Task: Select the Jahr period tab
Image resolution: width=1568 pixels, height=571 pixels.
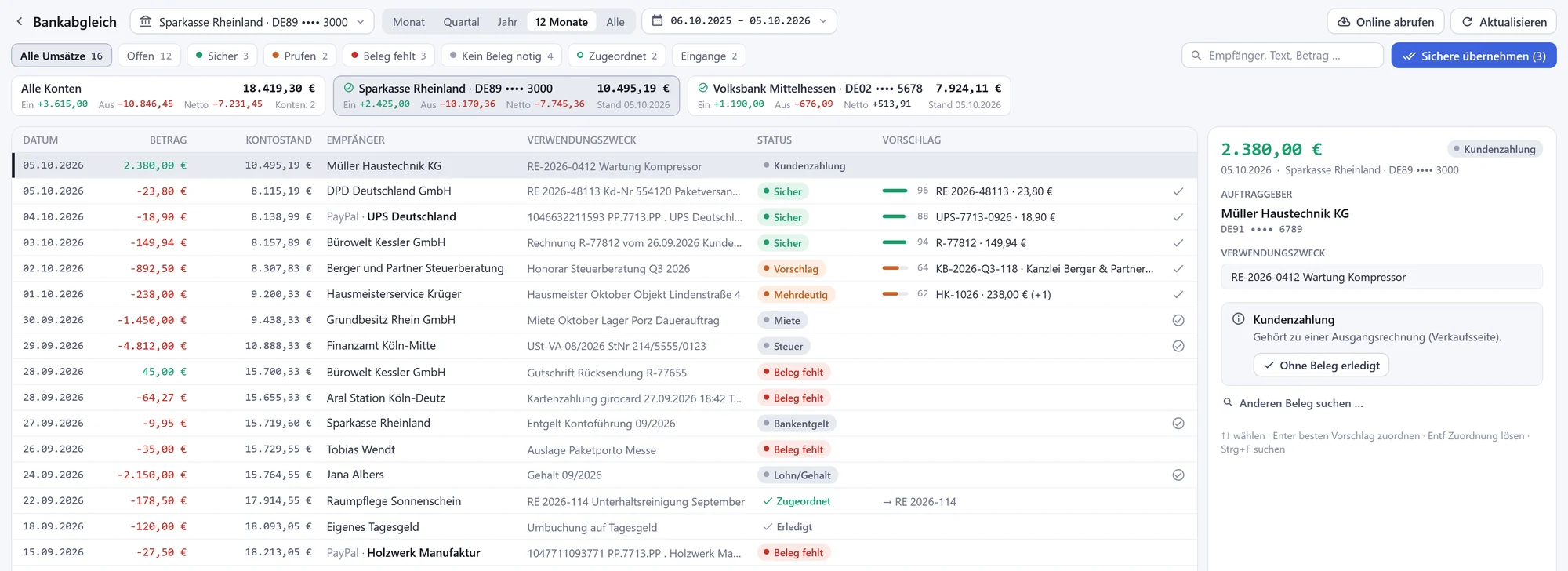Action: (x=507, y=22)
